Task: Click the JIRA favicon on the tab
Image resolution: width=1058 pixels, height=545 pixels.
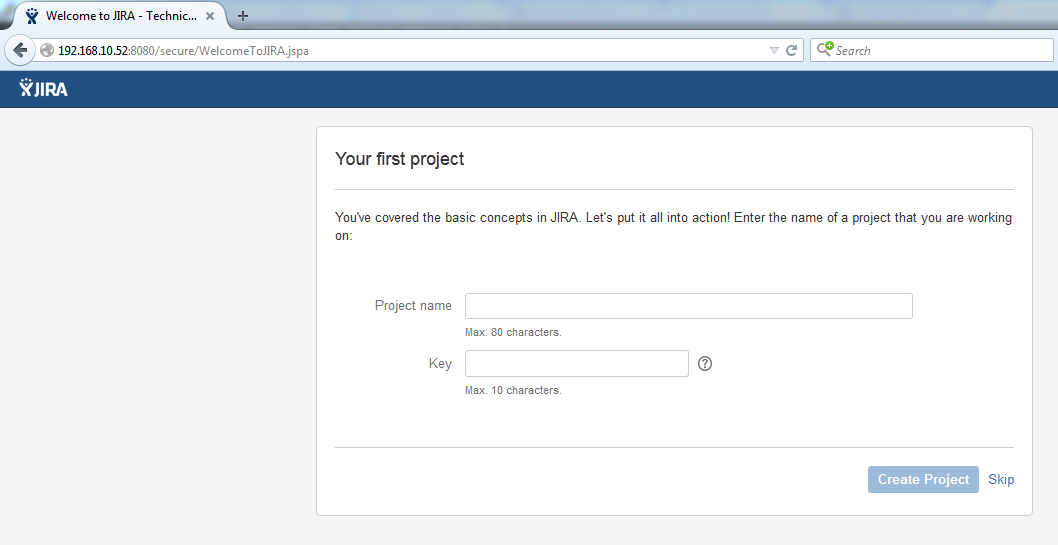Action: pos(32,16)
